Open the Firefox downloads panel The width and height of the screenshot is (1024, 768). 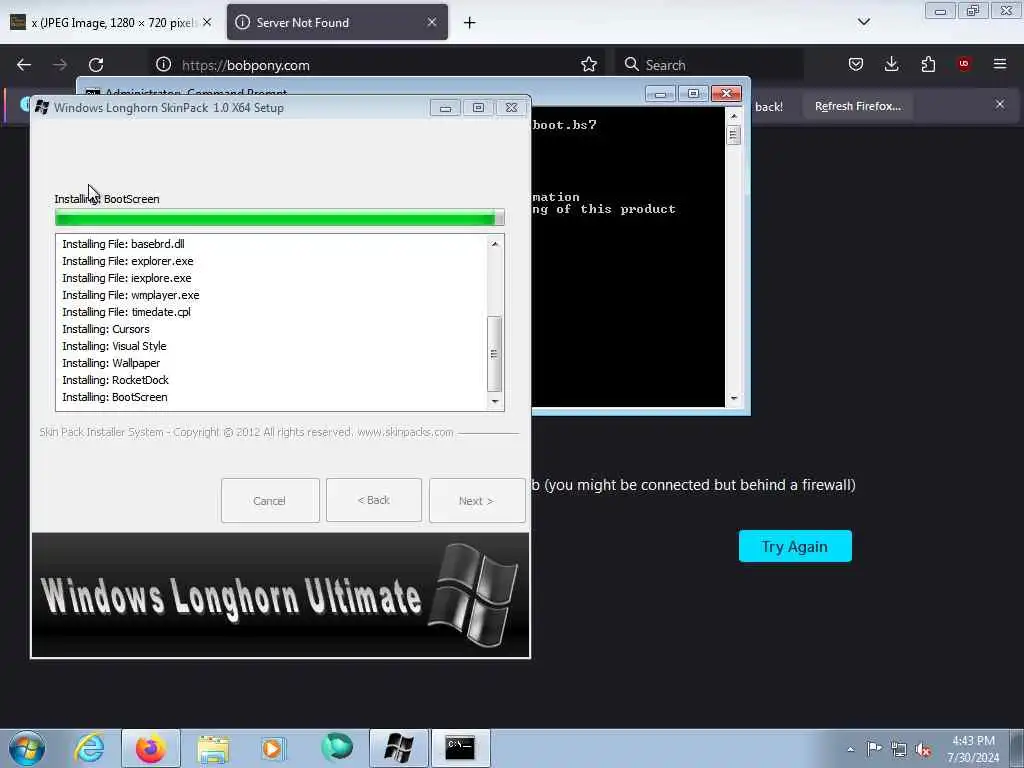point(891,64)
